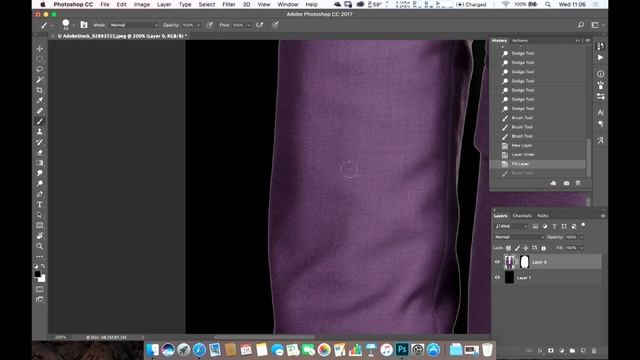
Task: Hide Layer 1 visibility eye
Action: (x=497, y=278)
